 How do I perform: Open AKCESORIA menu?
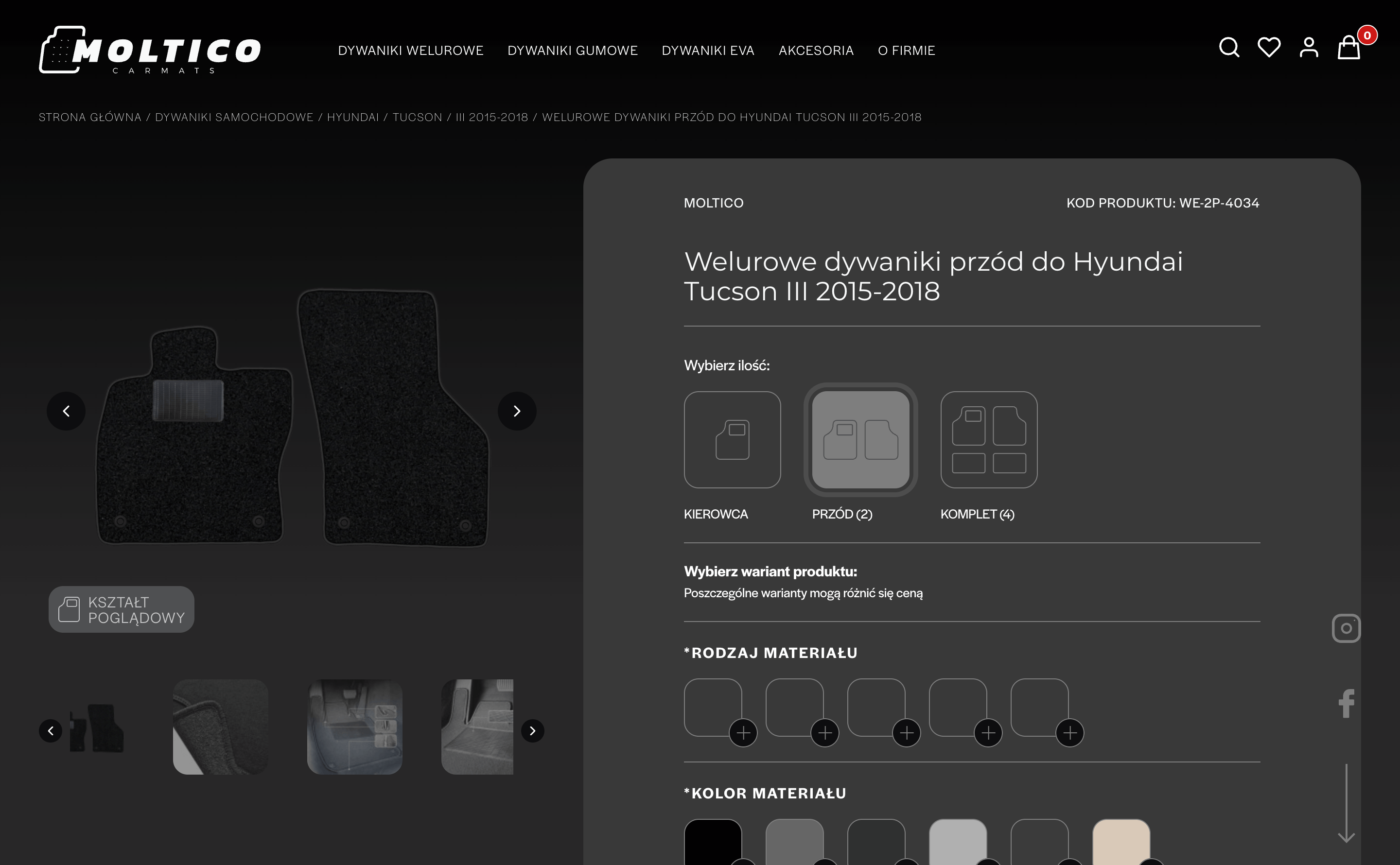816,51
